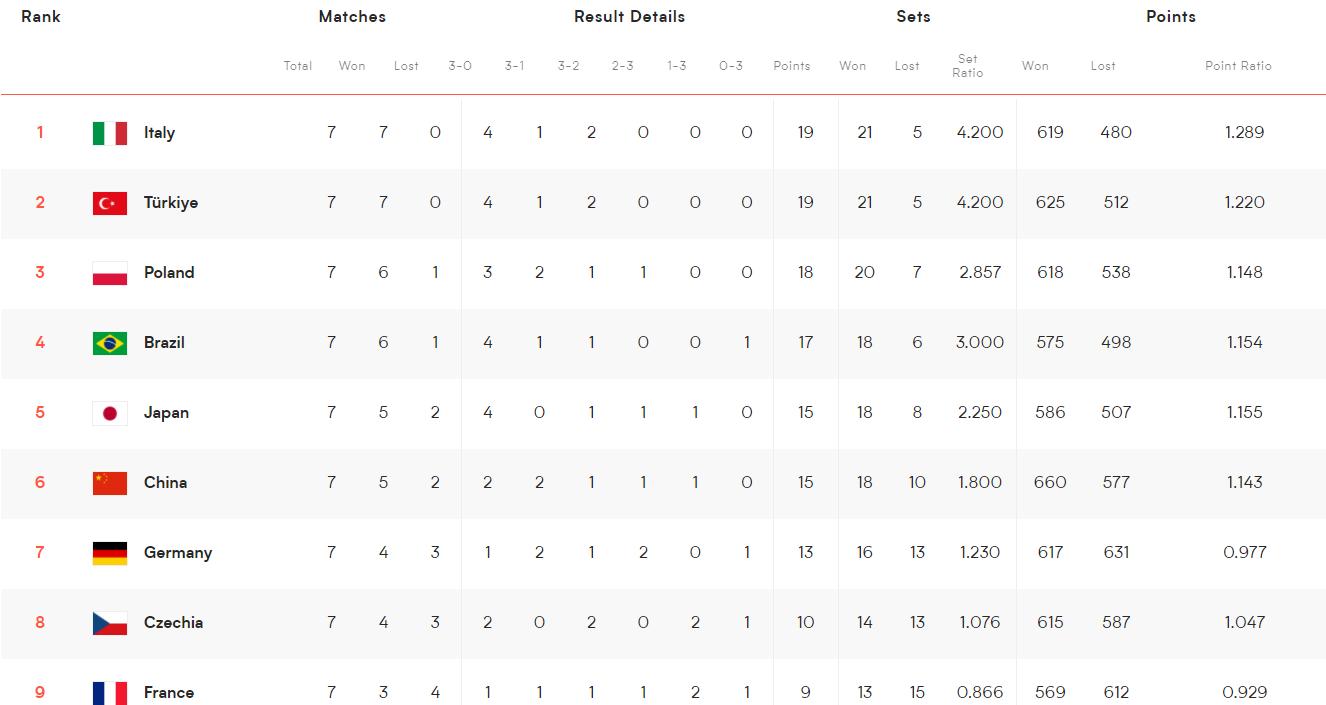Image resolution: width=1326 pixels, height=705 pixels.
Task: Click the Brazil flag icon
Action: 110,343
